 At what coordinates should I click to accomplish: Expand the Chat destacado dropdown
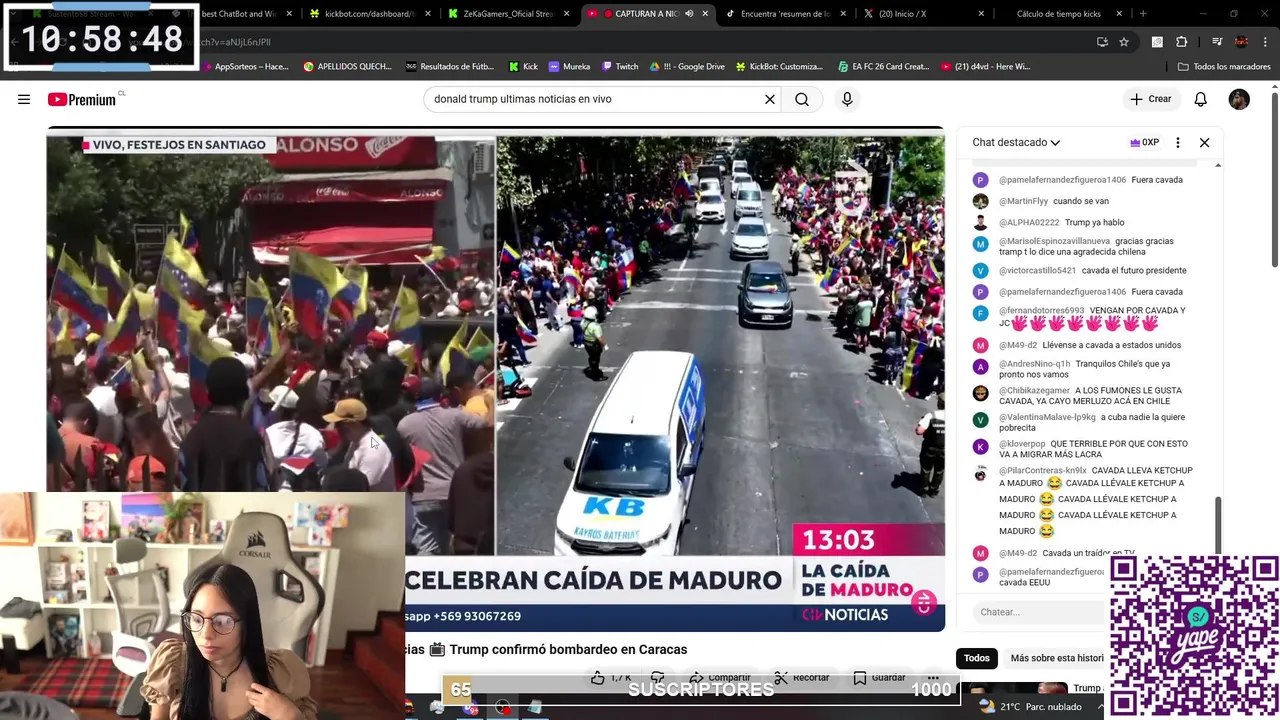[x=1016, y=142]
